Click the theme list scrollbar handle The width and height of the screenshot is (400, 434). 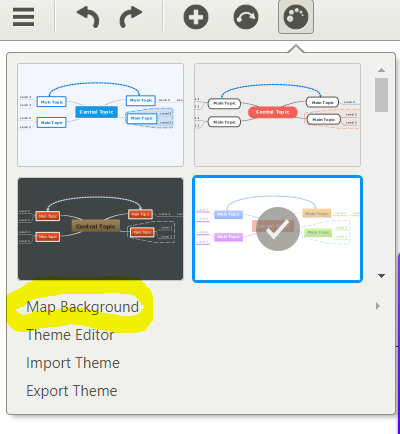pyautogui.click(x=381, y=95)
